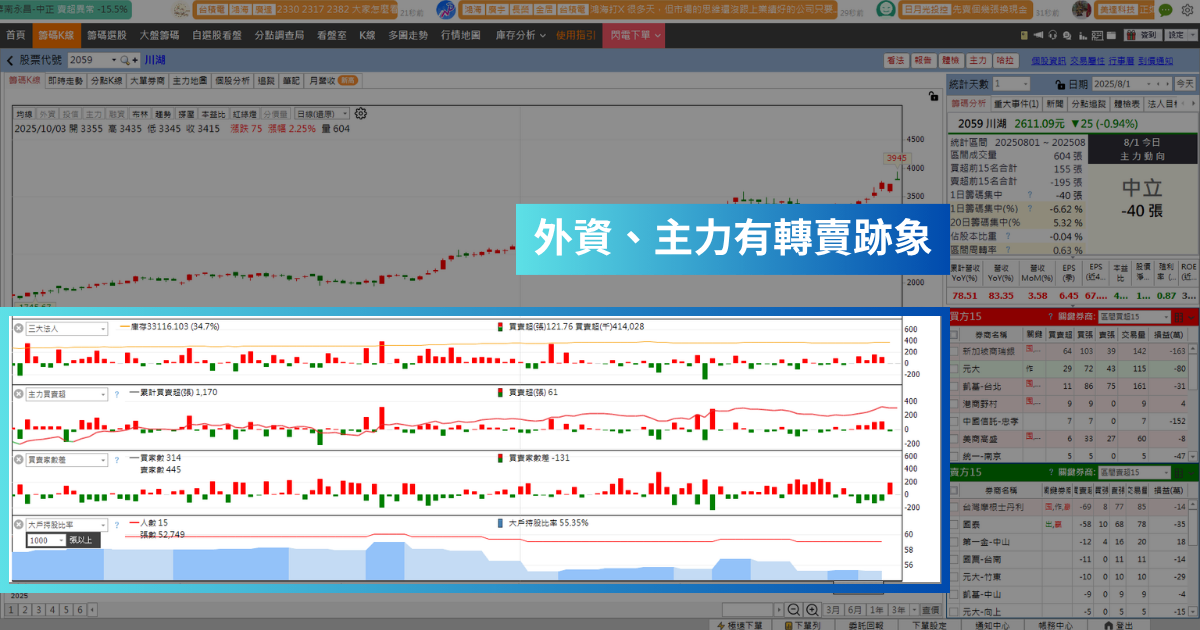Click the 今天 button
The height and width of the screenshot is (630, 1200).
[x=1184, y=84]
